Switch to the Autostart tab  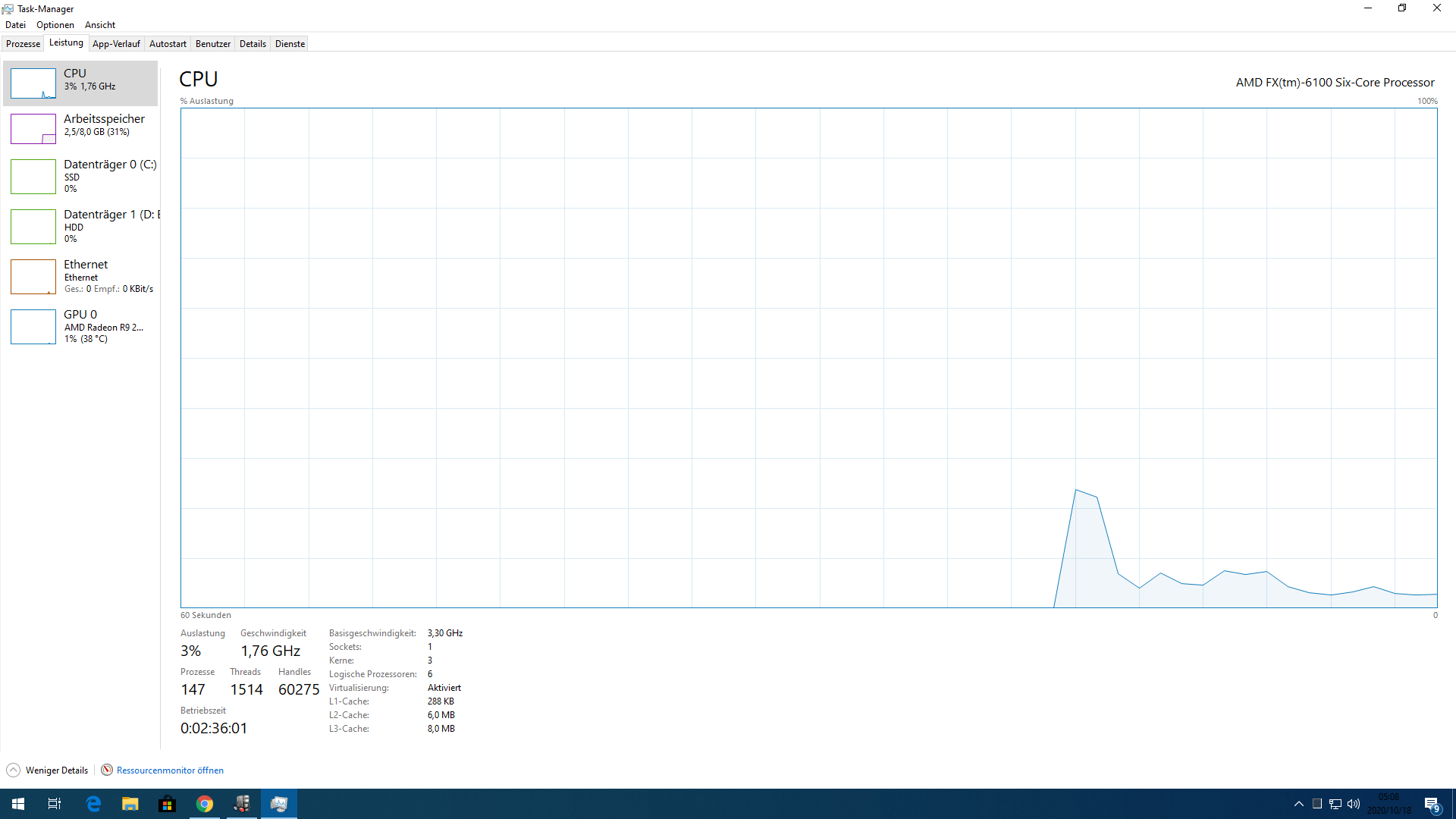coord(168,44)
